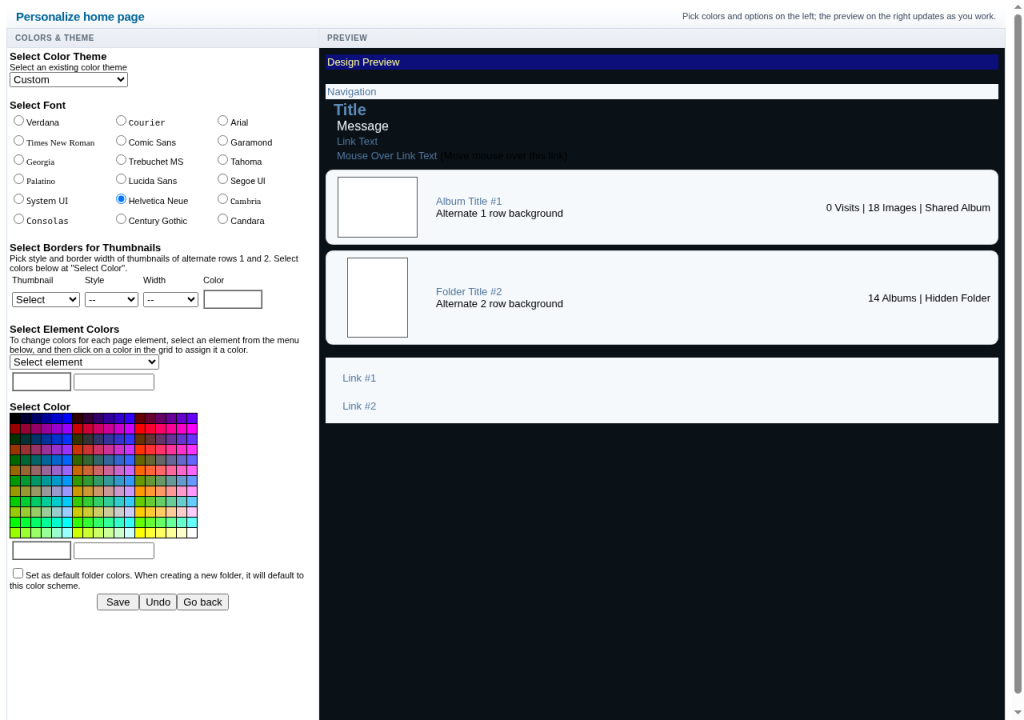
Task: Pick Century Gothic font radio button
Action: [121, 219]
